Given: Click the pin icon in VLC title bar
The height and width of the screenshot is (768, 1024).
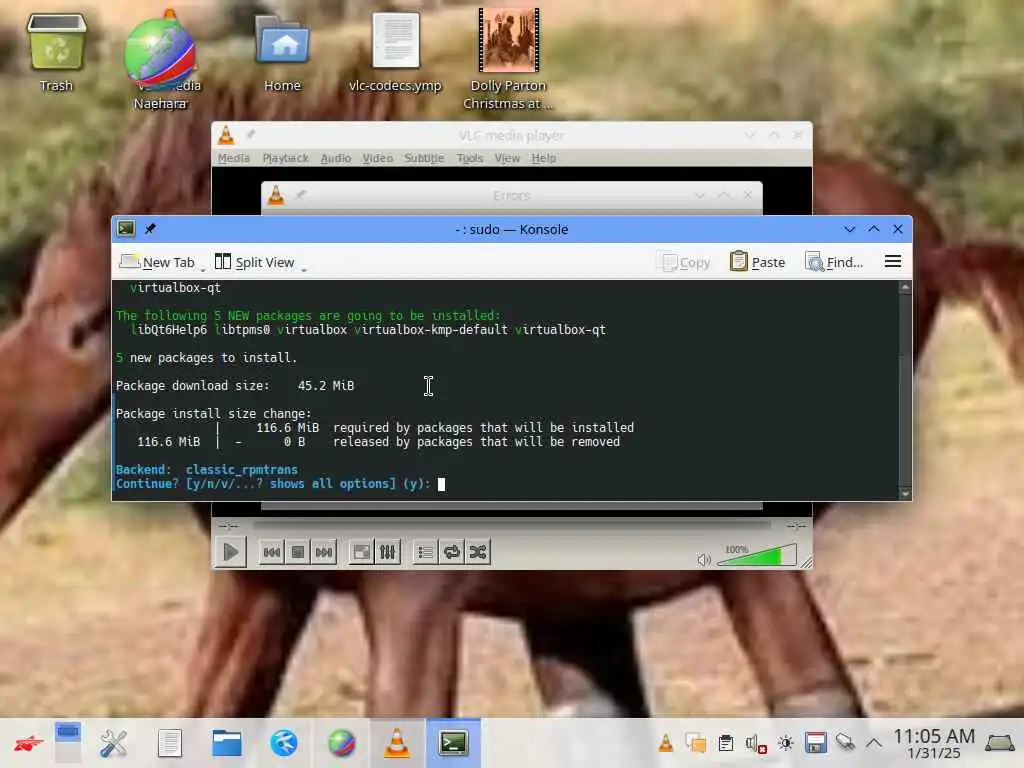Looking at the screenshot, I should point(251,135).
